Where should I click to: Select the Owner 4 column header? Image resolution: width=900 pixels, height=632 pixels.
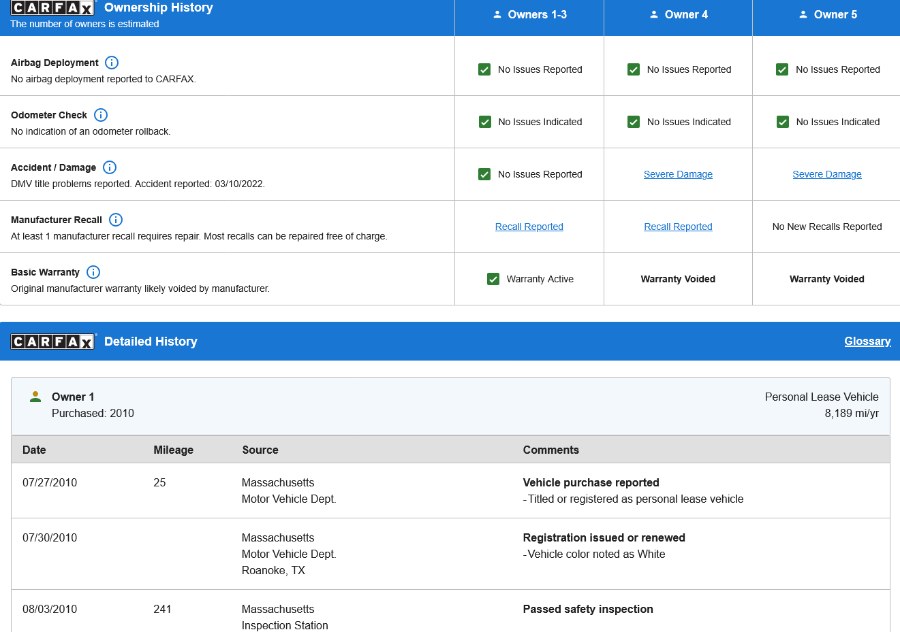pos(678,18)
